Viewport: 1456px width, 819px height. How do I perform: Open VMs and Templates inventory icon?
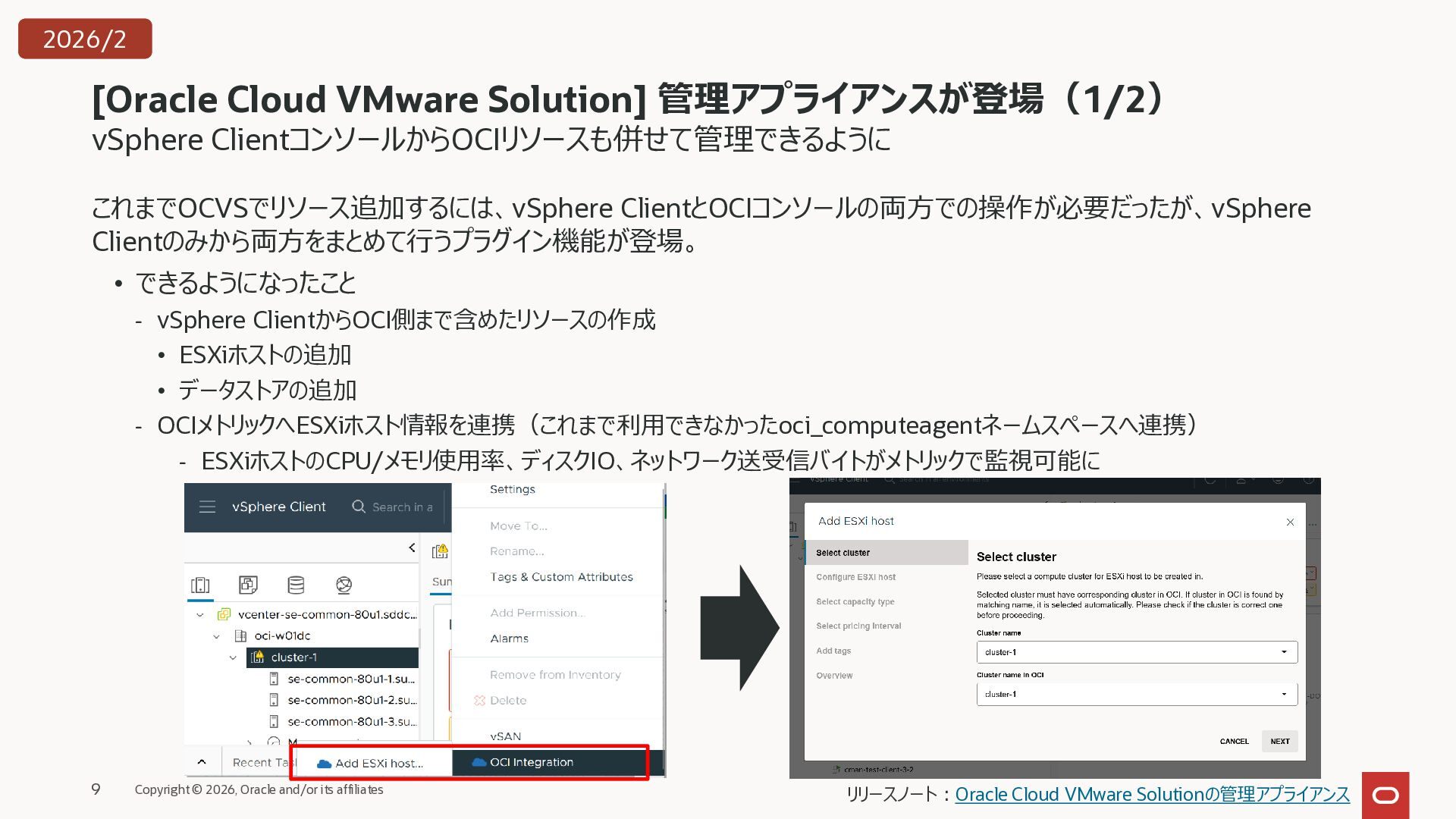point(248,585)
